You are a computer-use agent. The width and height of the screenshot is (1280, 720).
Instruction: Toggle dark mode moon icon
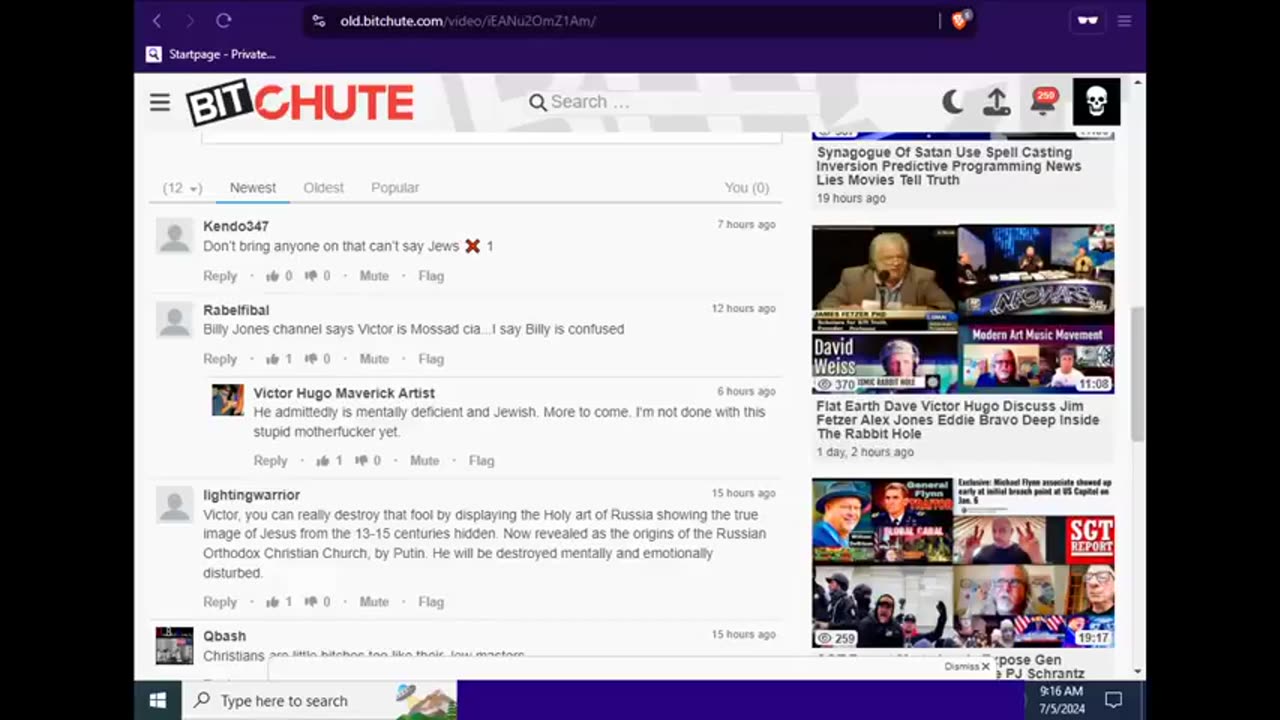[x=953, y=101]
